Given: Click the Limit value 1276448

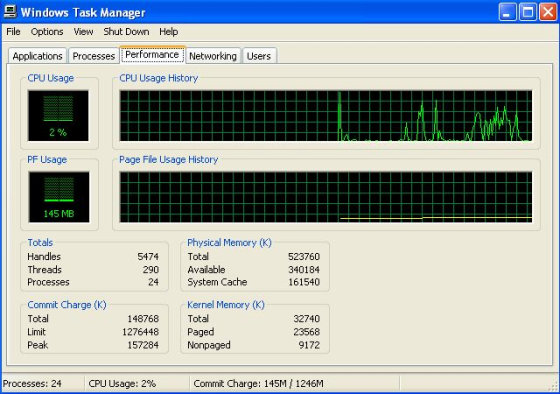Looking at the screenshot, I should point(140,332).
